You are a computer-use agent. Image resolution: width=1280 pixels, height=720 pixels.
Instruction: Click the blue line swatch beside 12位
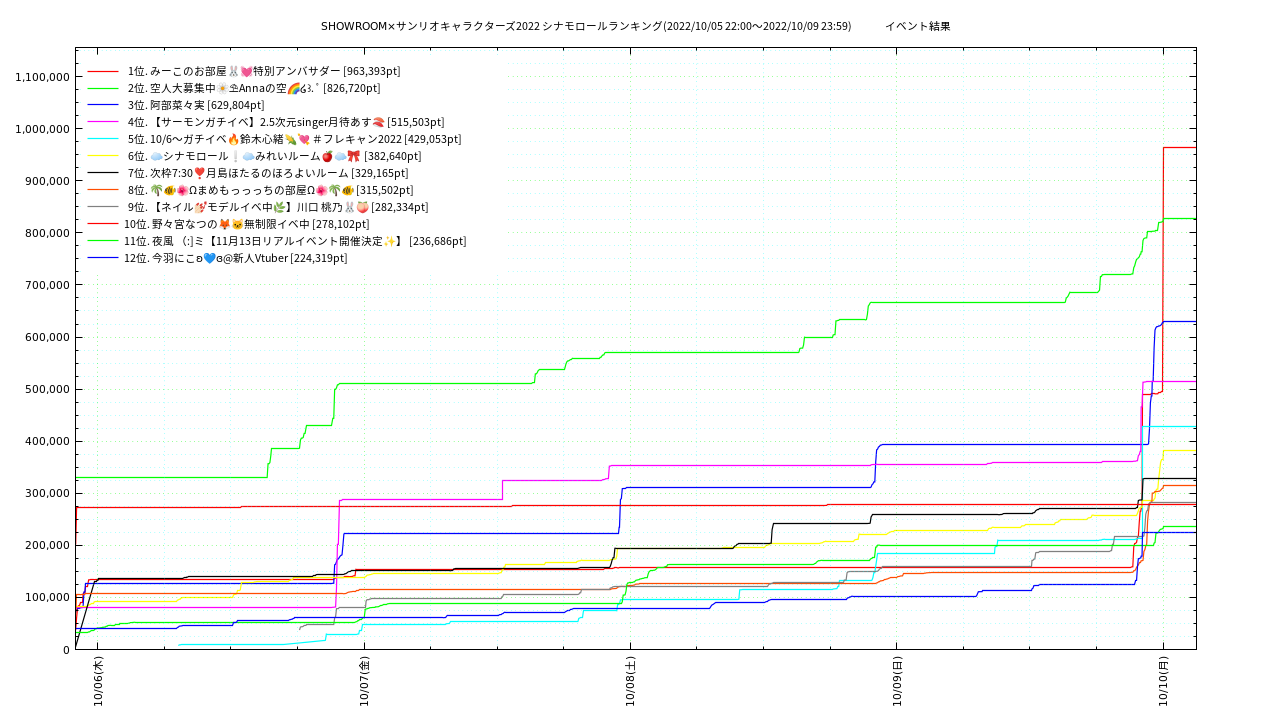point(103,259)
